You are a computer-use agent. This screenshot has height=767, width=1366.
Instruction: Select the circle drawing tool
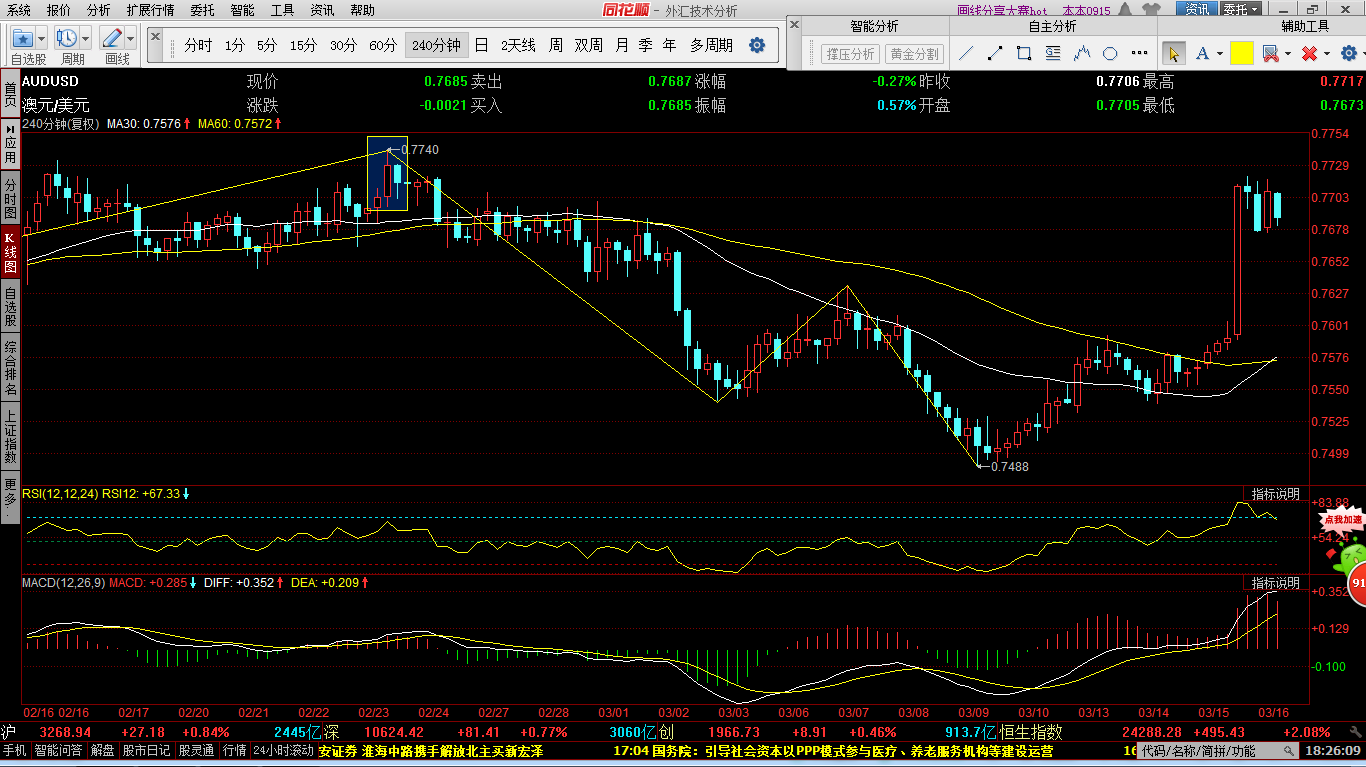pyautogui.click(x=1110, y=53)
